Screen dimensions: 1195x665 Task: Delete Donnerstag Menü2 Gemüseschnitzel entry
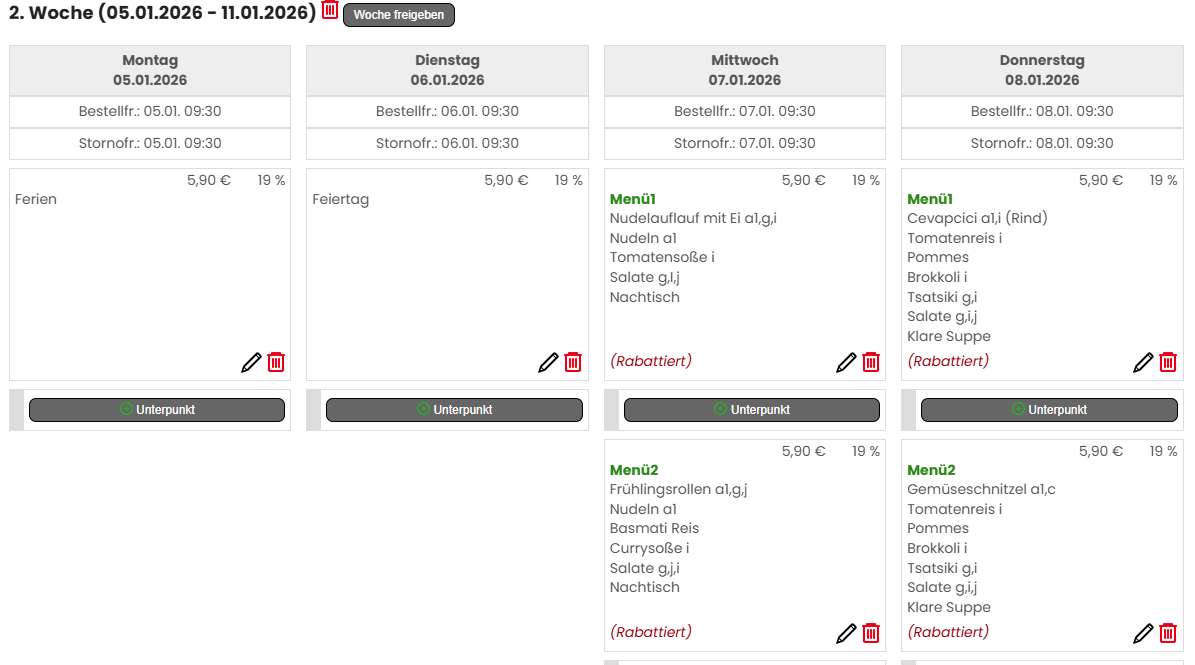(1168, 633)
